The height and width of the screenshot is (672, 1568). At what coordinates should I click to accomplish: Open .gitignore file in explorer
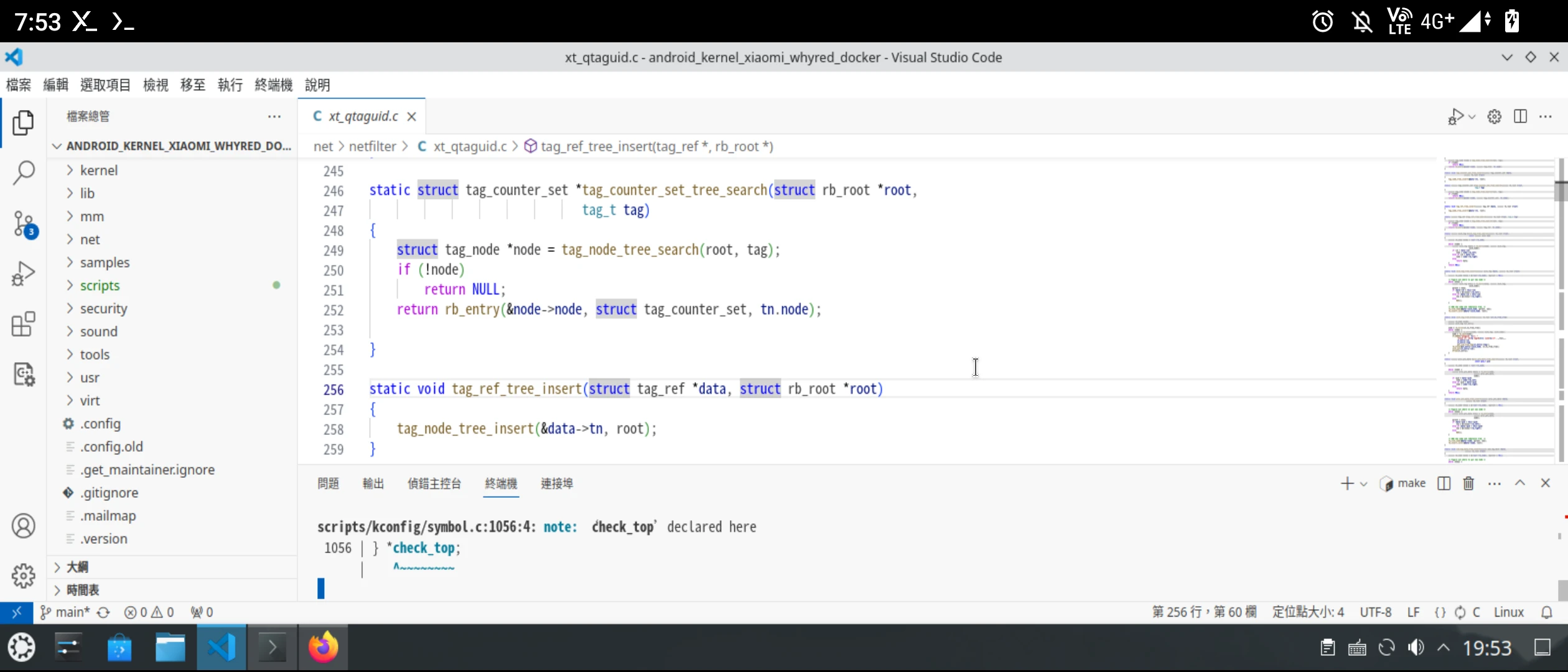110,493
